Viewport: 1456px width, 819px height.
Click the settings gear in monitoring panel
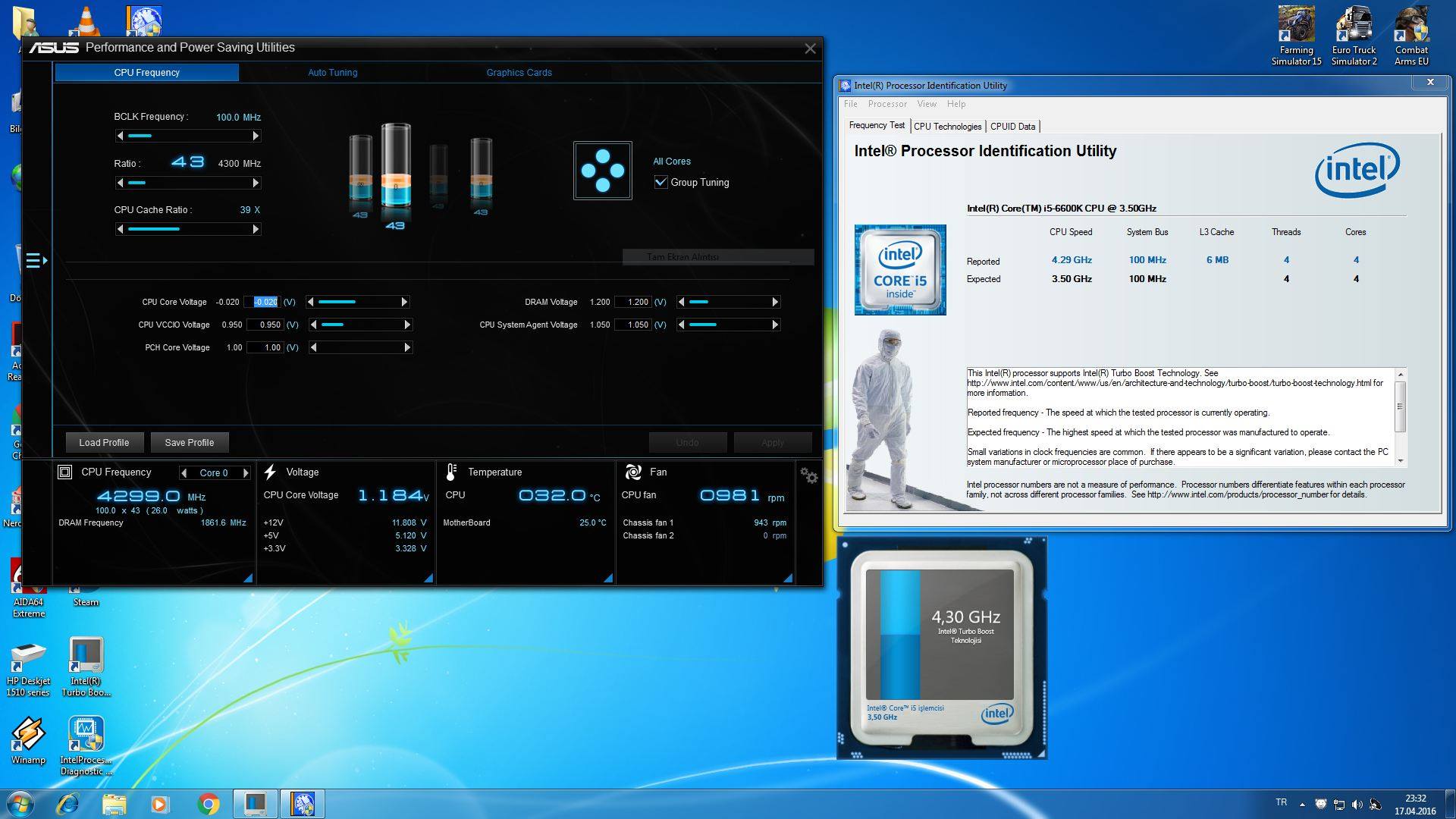point(808,475)
